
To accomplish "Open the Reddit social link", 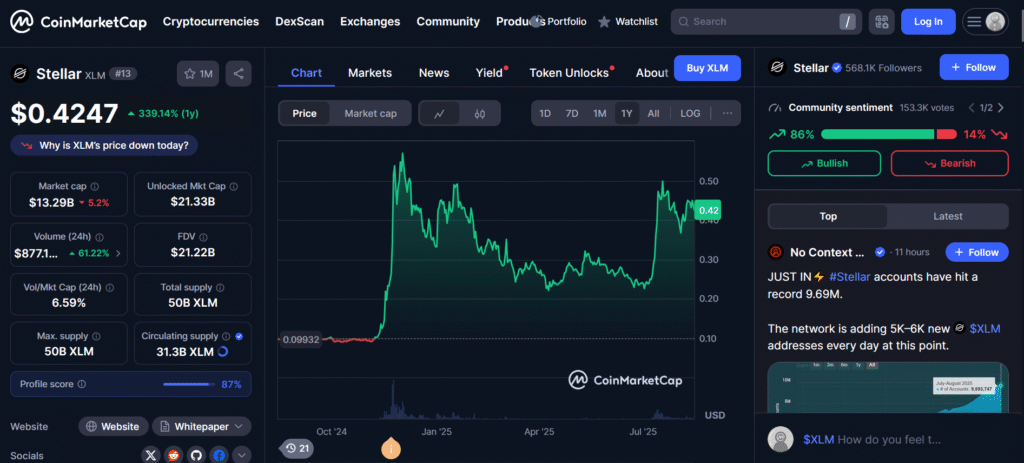I will [174, 455].
